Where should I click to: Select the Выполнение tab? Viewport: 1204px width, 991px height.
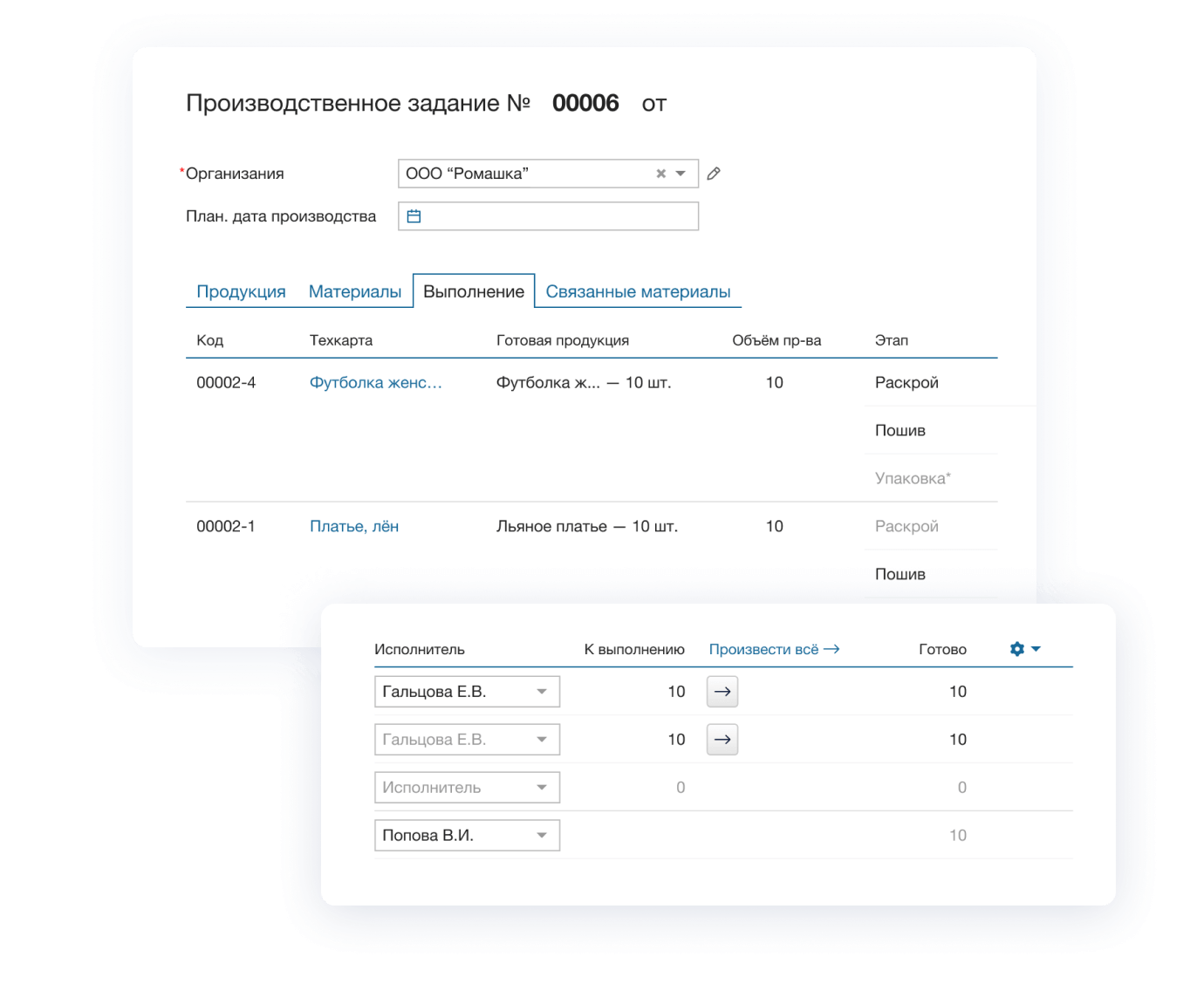pyautogui.click(x=474, y=291)
